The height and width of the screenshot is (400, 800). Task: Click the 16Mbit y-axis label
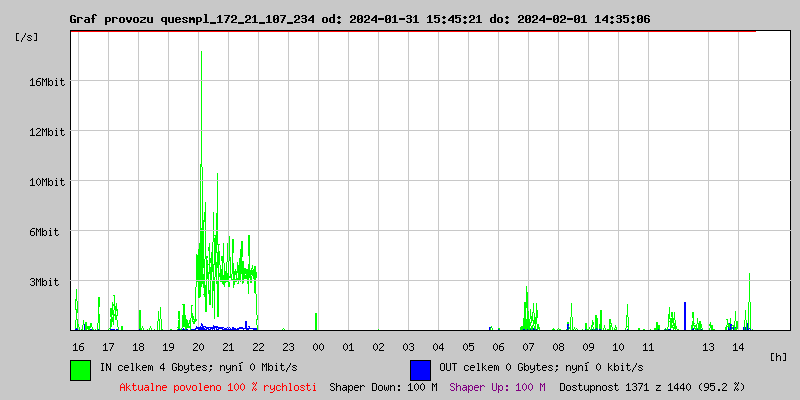pyautogui.click(x=47, y=82)
